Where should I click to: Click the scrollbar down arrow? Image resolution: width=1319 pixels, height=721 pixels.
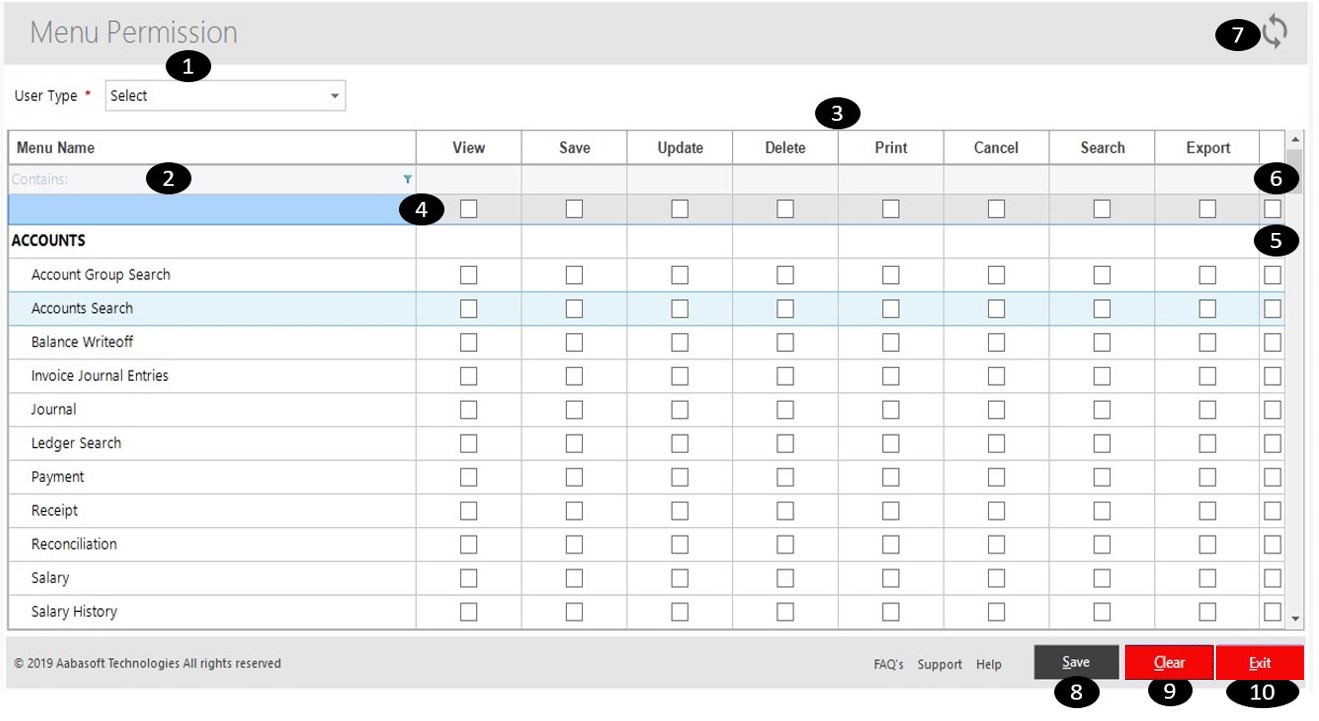[x=1294, y=617]
